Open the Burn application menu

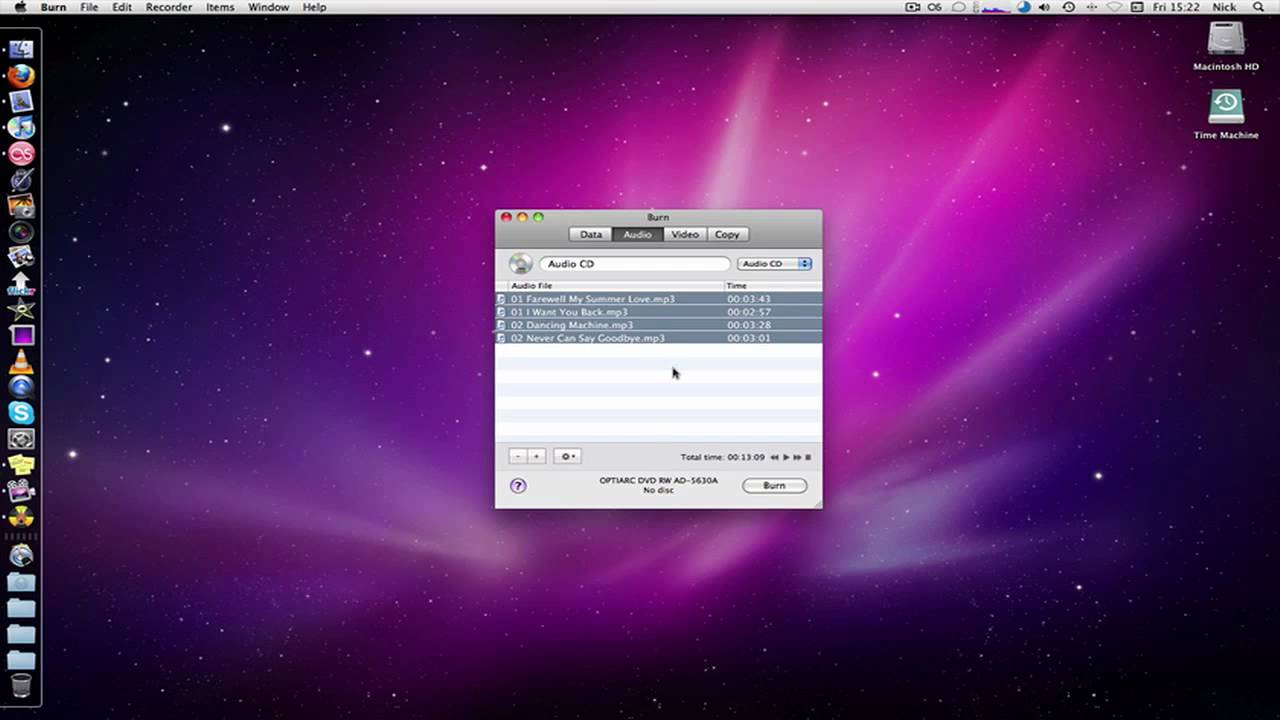click(53, 7)
